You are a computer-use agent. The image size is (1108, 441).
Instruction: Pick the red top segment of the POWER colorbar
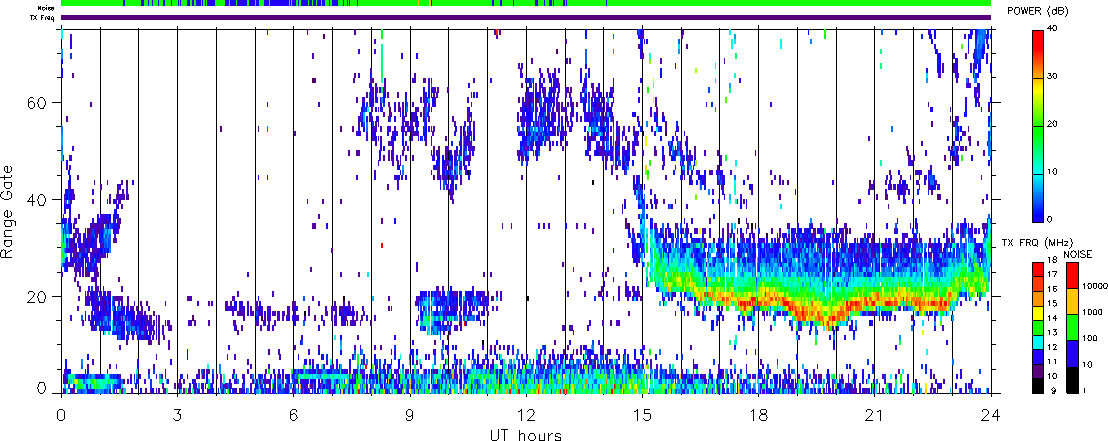click(x=1037, y=42)
